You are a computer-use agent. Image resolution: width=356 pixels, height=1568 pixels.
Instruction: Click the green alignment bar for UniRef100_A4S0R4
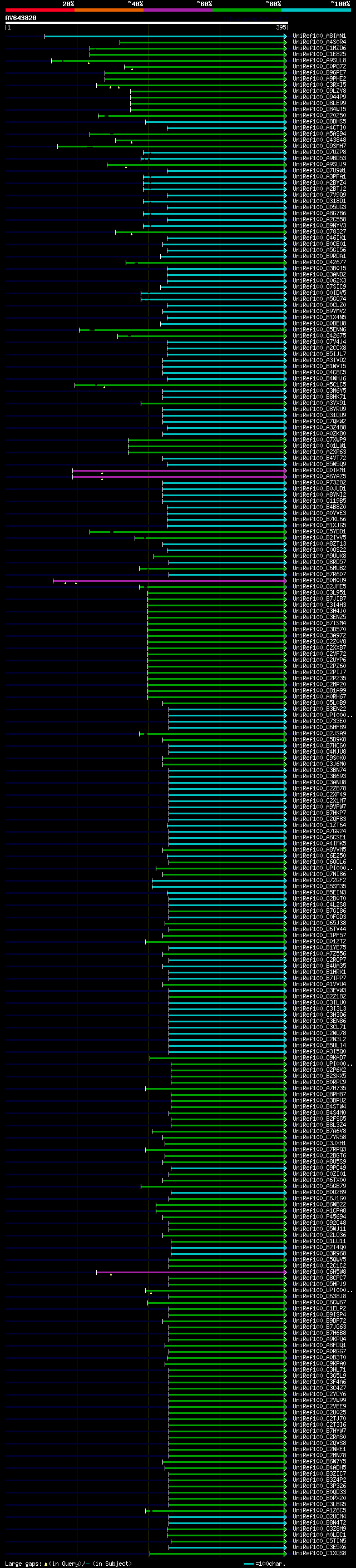click(202, 43)
